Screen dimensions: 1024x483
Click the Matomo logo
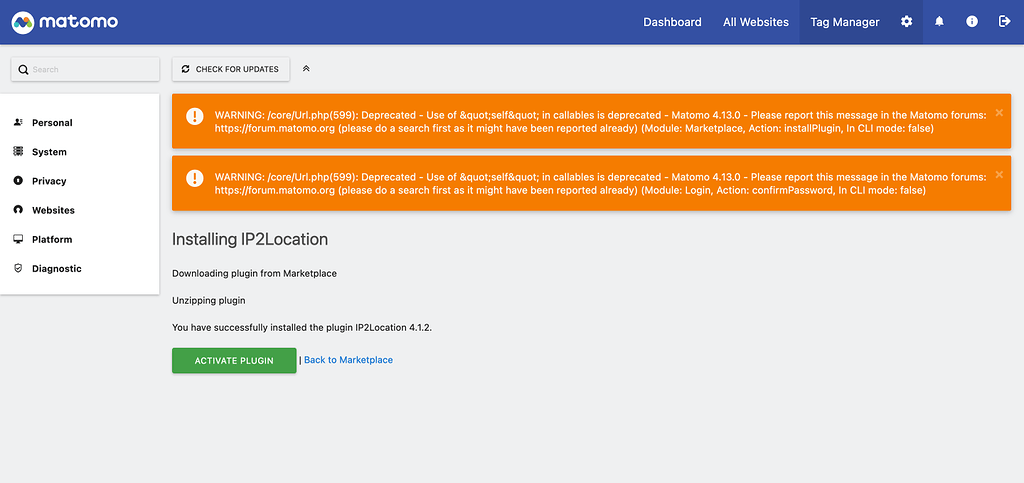tap(65, 22)
